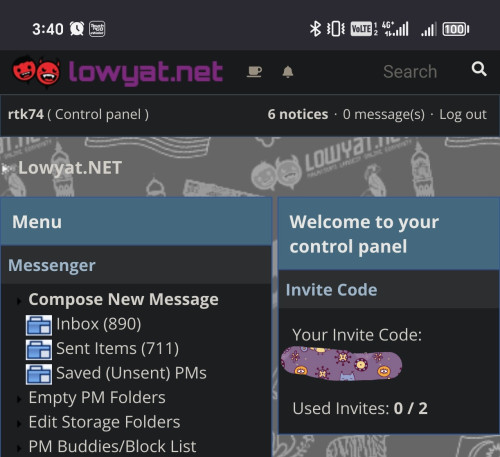Open the 0 message(s) link
This screenshot has height=457, width=500.
pyautogui.click(x=384, y=114)
